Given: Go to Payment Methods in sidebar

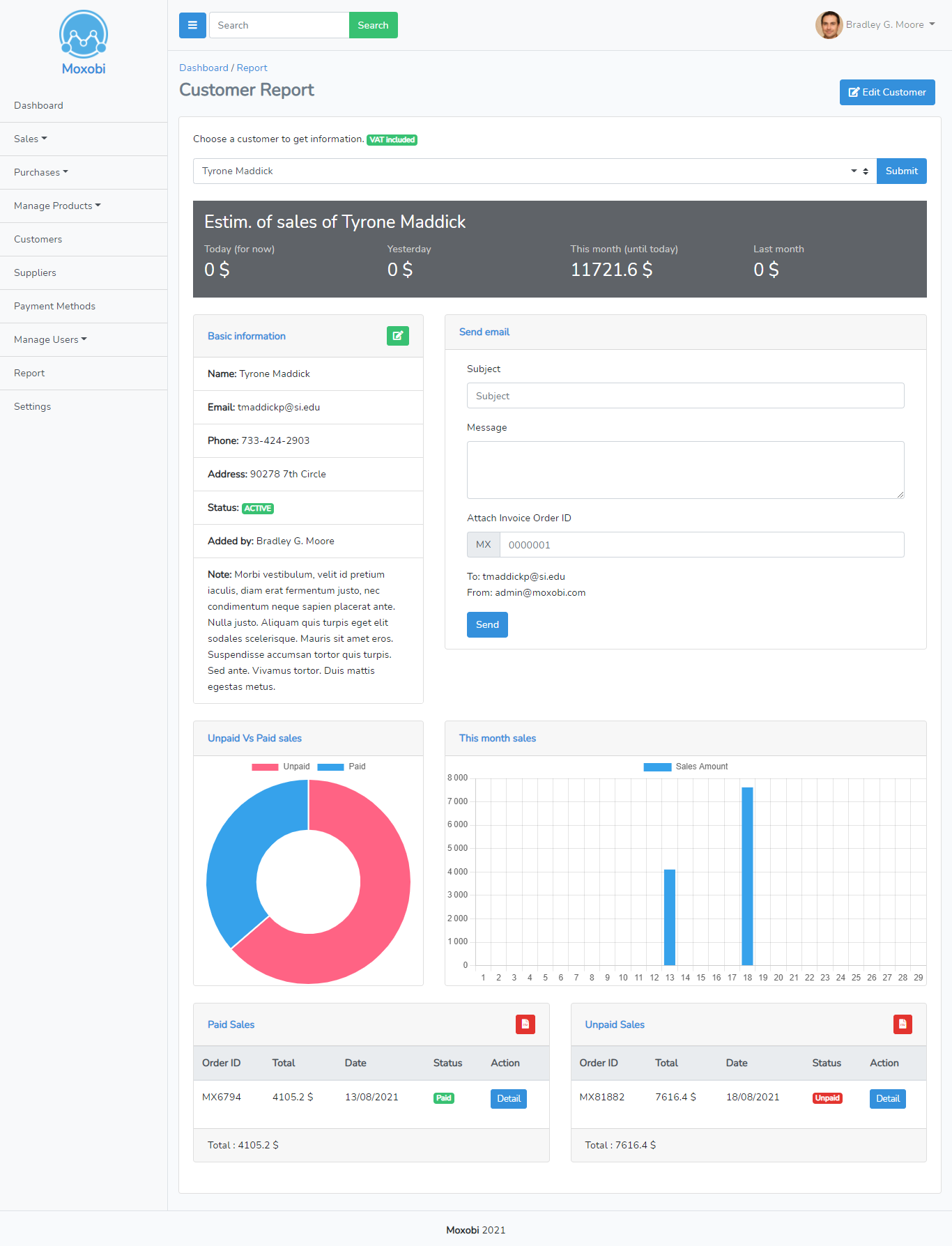Looking at the screenshot, I should (54, 306).
